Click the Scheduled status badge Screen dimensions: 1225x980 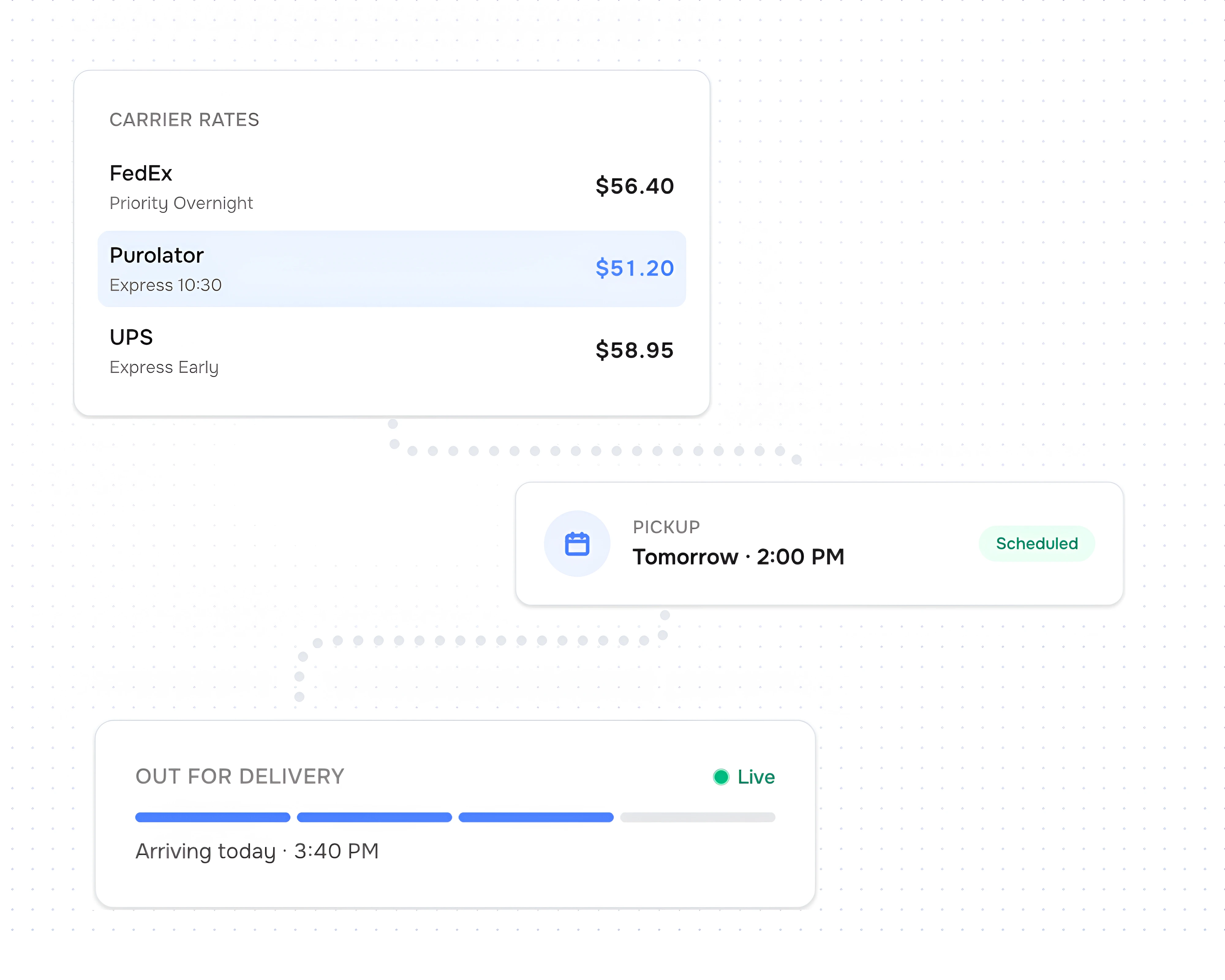(x=1036, y=544)
